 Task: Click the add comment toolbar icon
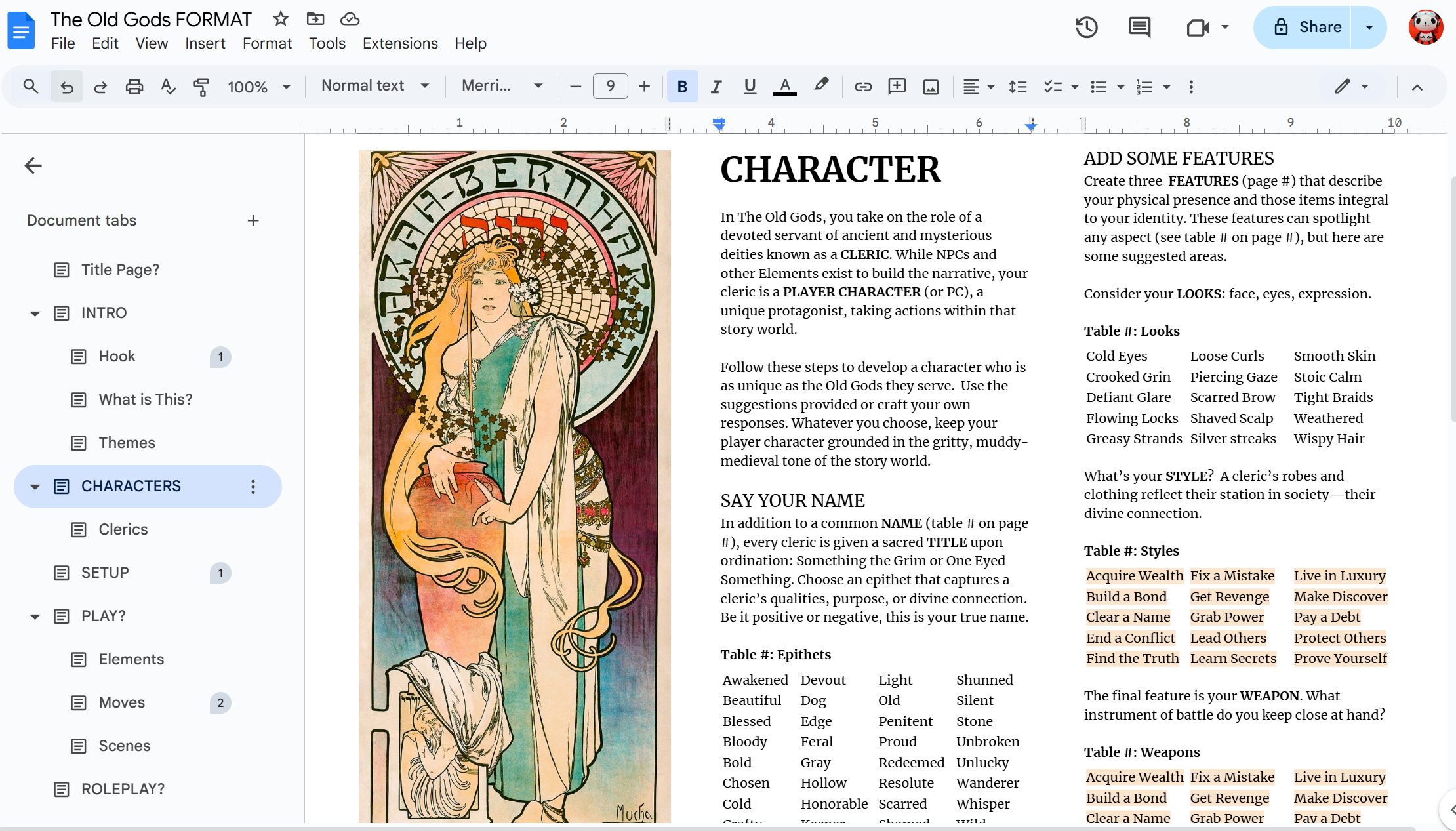pos(897,87)
